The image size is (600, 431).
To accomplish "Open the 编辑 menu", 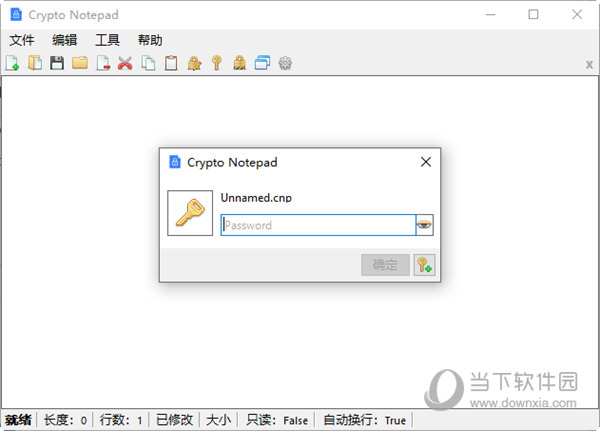I will coord(65,40).
